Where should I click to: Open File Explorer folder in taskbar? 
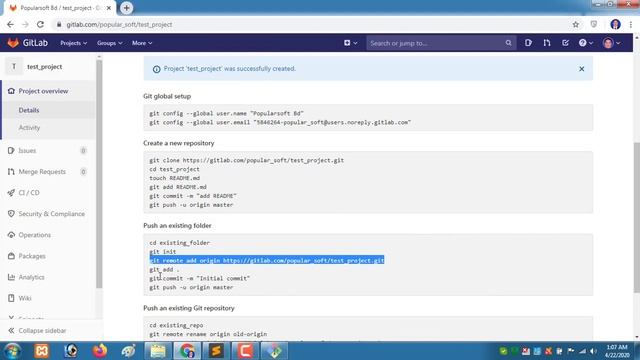(x=158, y=351)
